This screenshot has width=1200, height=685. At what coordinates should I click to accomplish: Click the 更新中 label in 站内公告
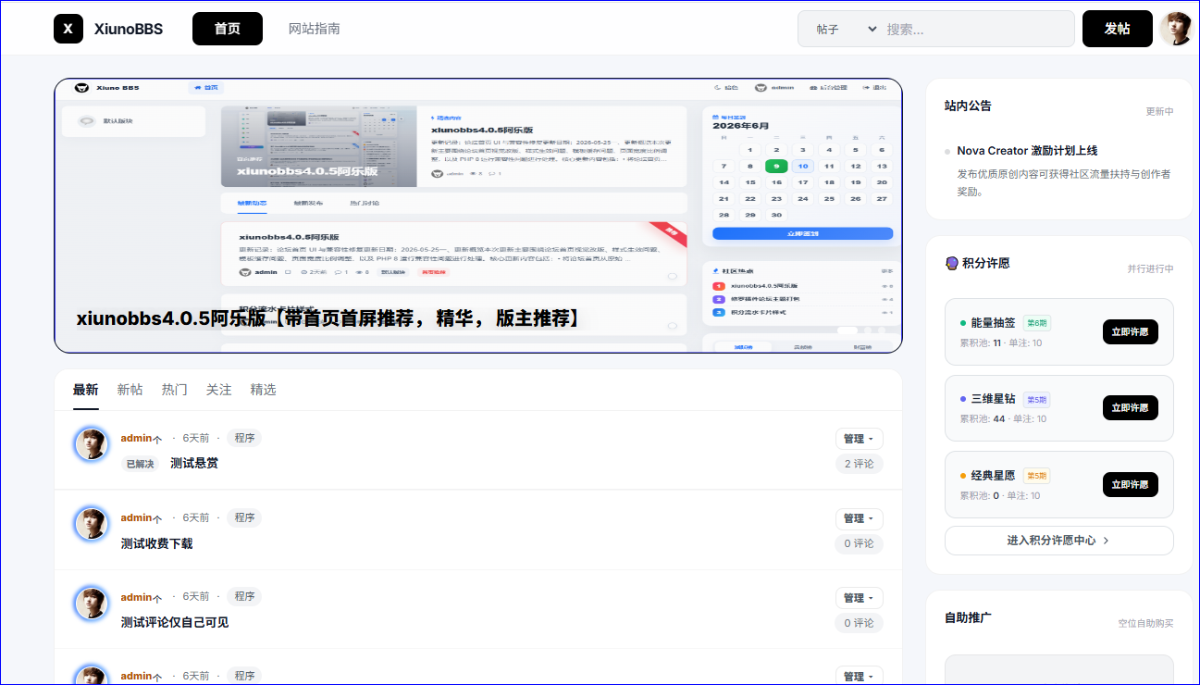click(x=1160, y=112)
